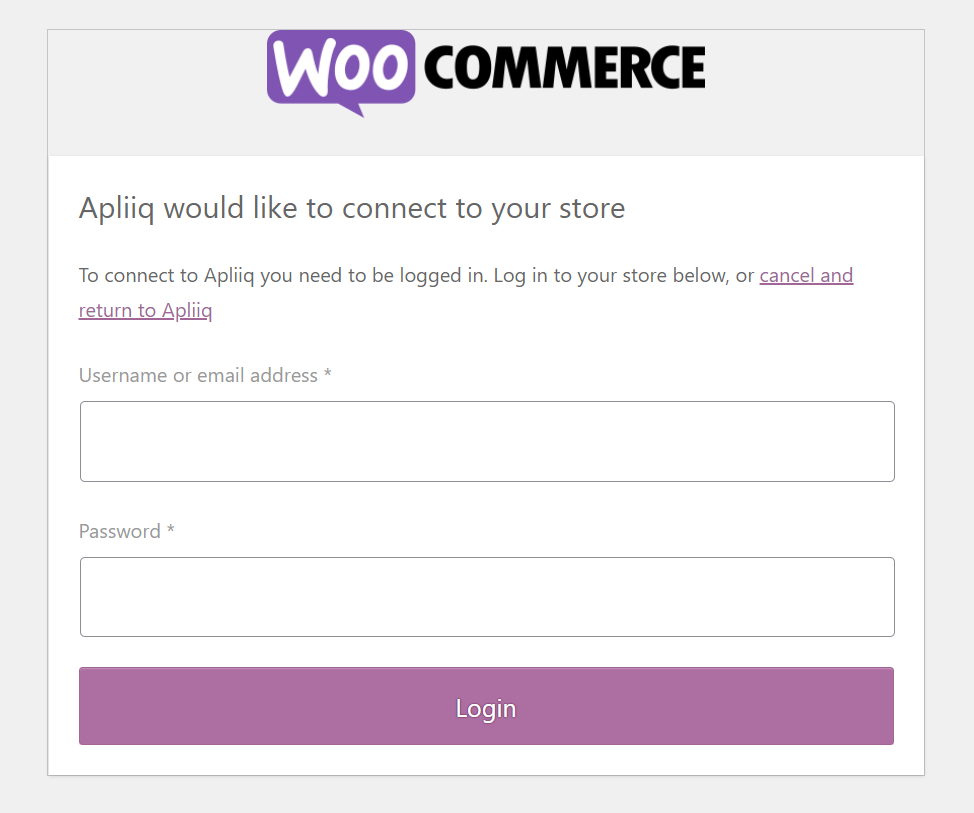Viewport: 974px width, 813px height.
Task: Click the centered Login label on the button
Action: [x=486, y=706]
